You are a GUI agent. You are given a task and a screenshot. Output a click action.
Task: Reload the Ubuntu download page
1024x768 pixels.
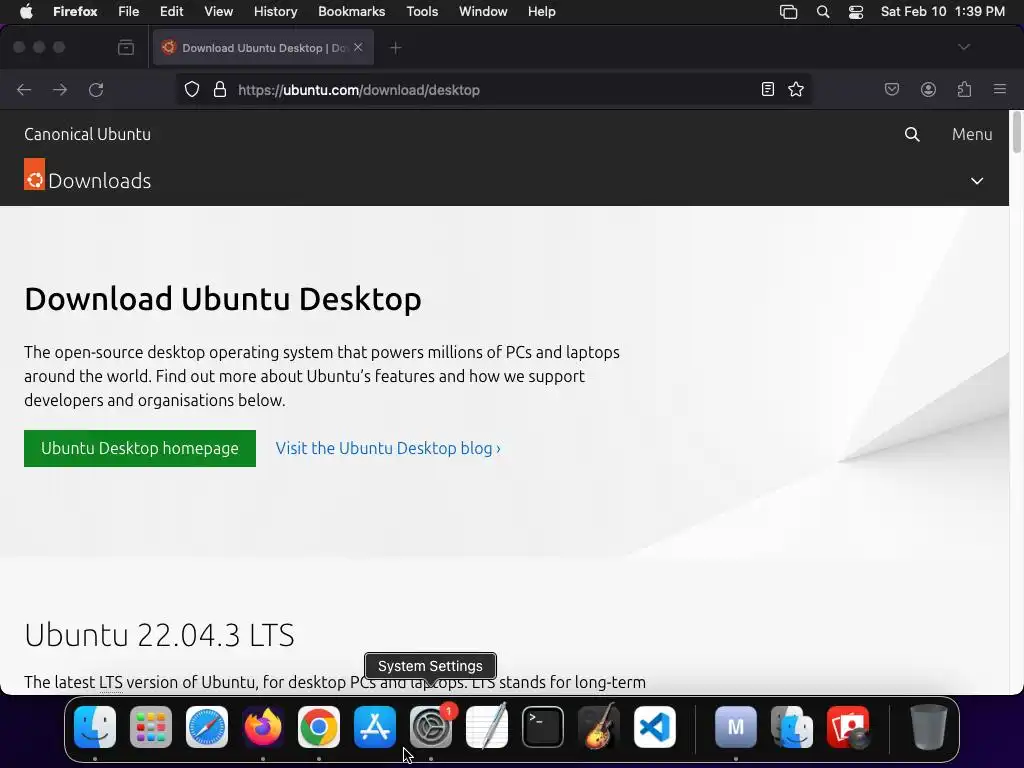tap(96, 89)
